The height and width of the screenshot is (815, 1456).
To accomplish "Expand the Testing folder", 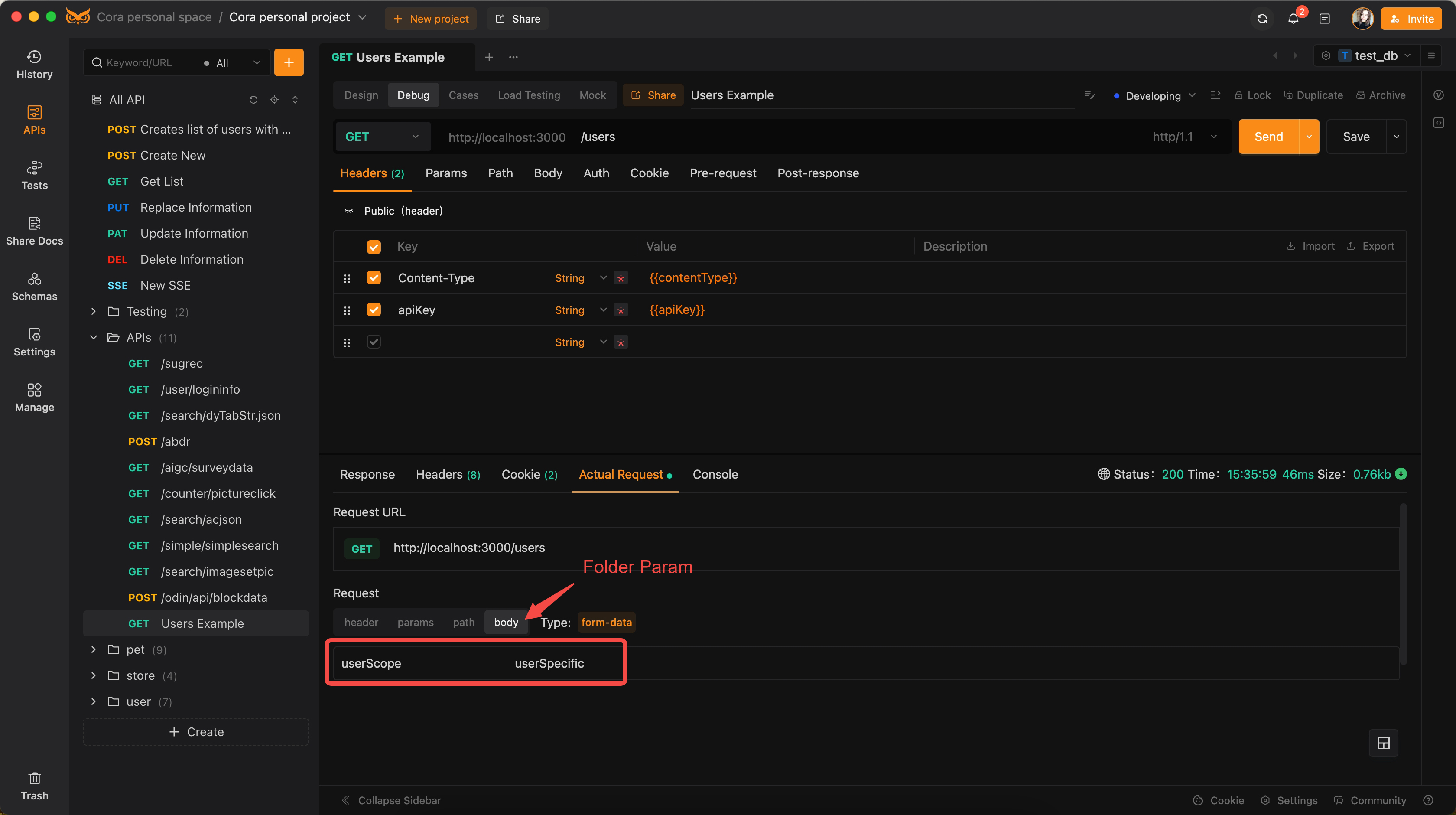I will [93, 311].
